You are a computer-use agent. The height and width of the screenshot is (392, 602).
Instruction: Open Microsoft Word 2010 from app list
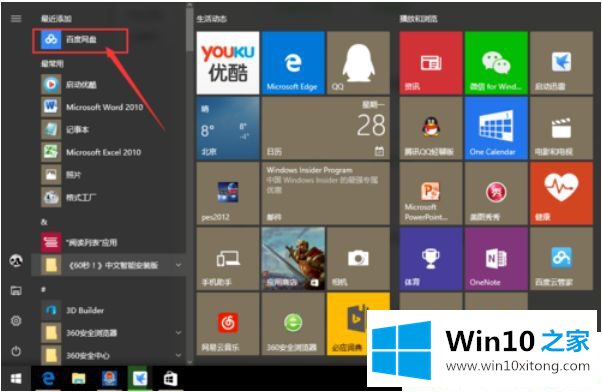point(108,107)
